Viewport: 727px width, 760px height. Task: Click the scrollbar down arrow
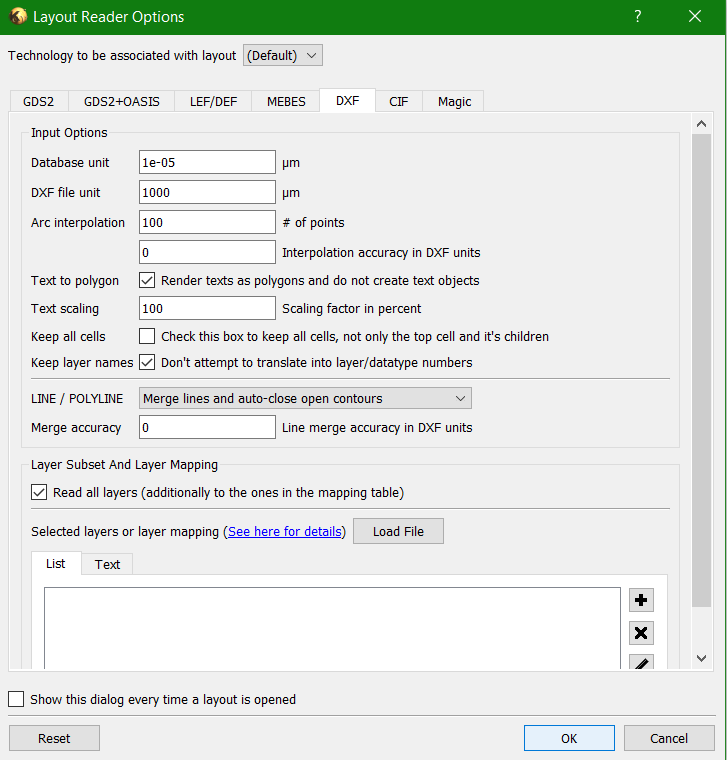[x=701, y=658]
